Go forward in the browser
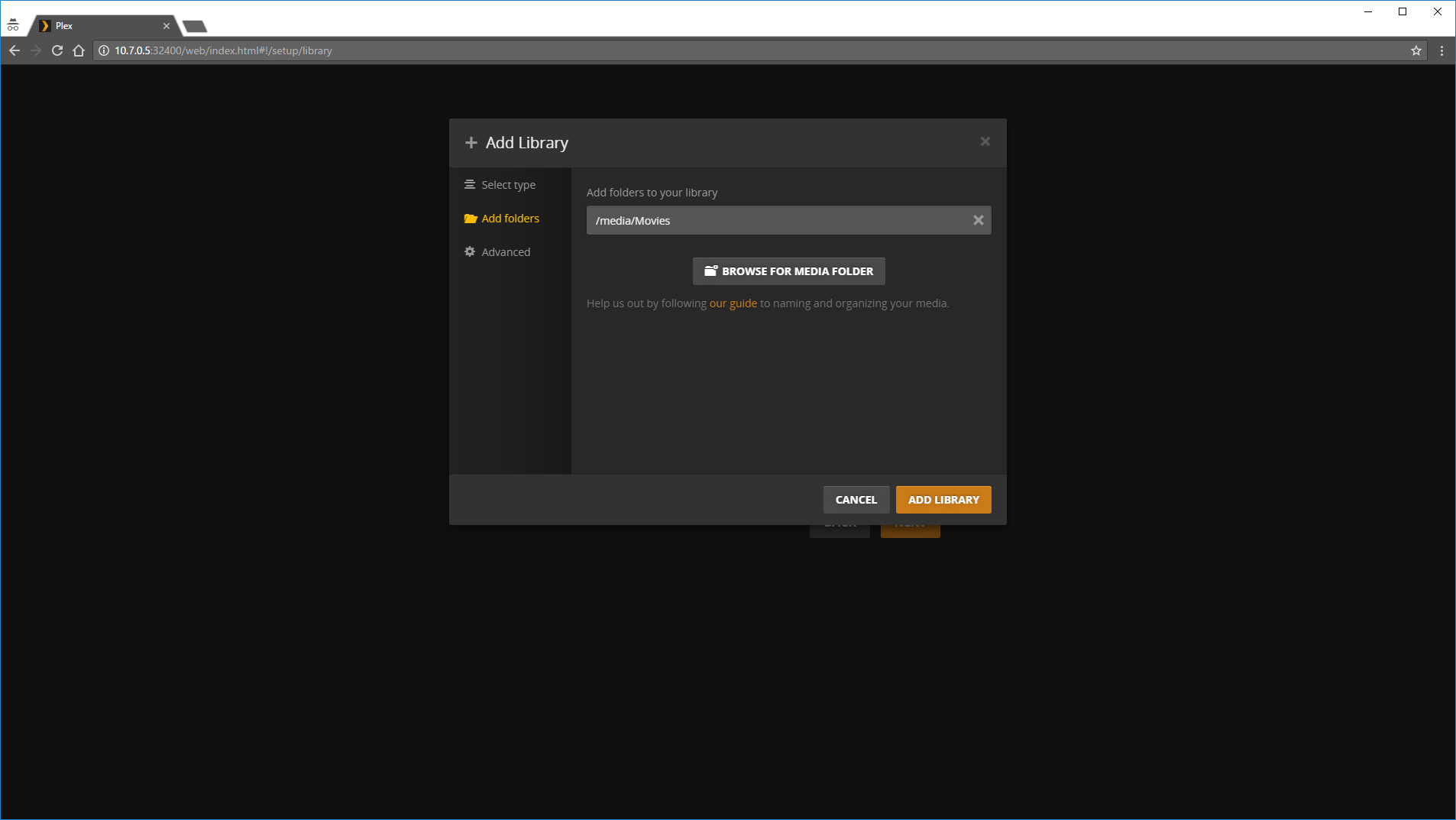Screen dimensions: 1456x820 [x=36, y=50]
